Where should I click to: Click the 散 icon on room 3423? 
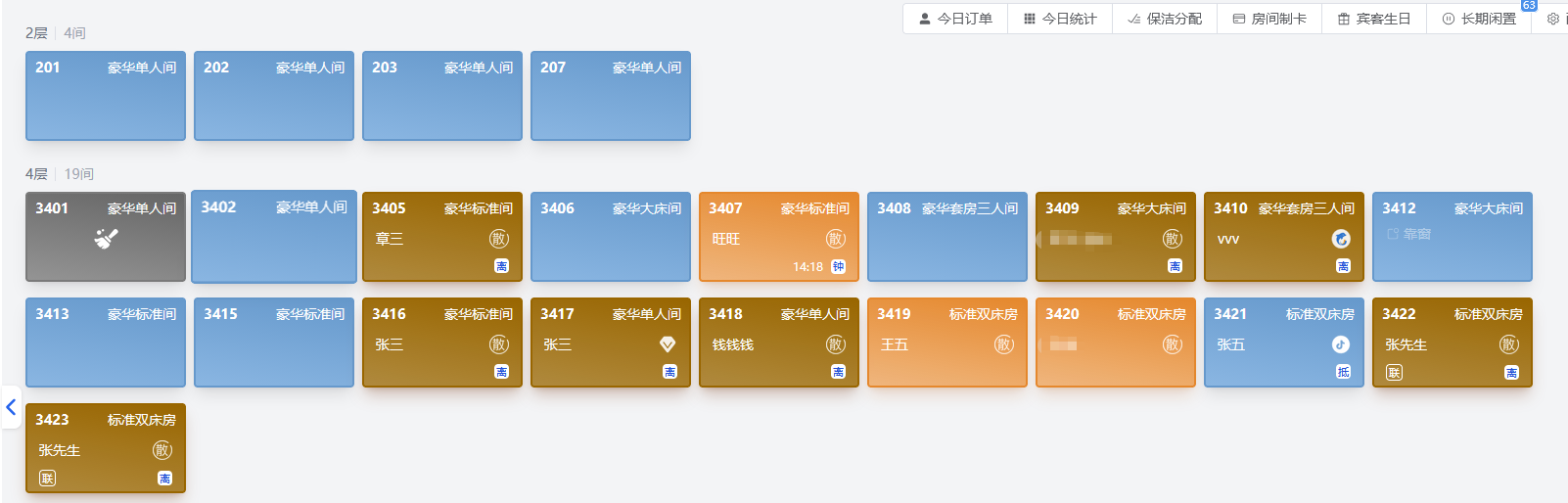(x=162, y=450)
